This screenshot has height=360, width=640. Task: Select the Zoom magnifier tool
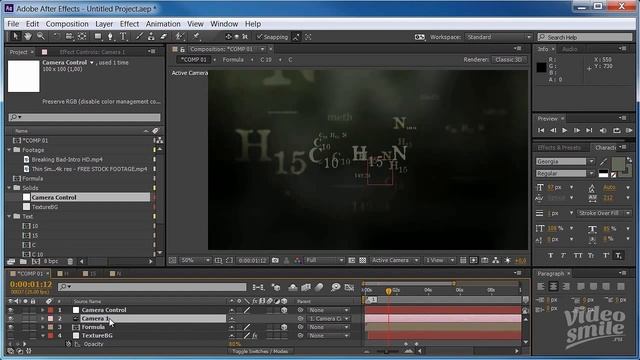(41, 36)
